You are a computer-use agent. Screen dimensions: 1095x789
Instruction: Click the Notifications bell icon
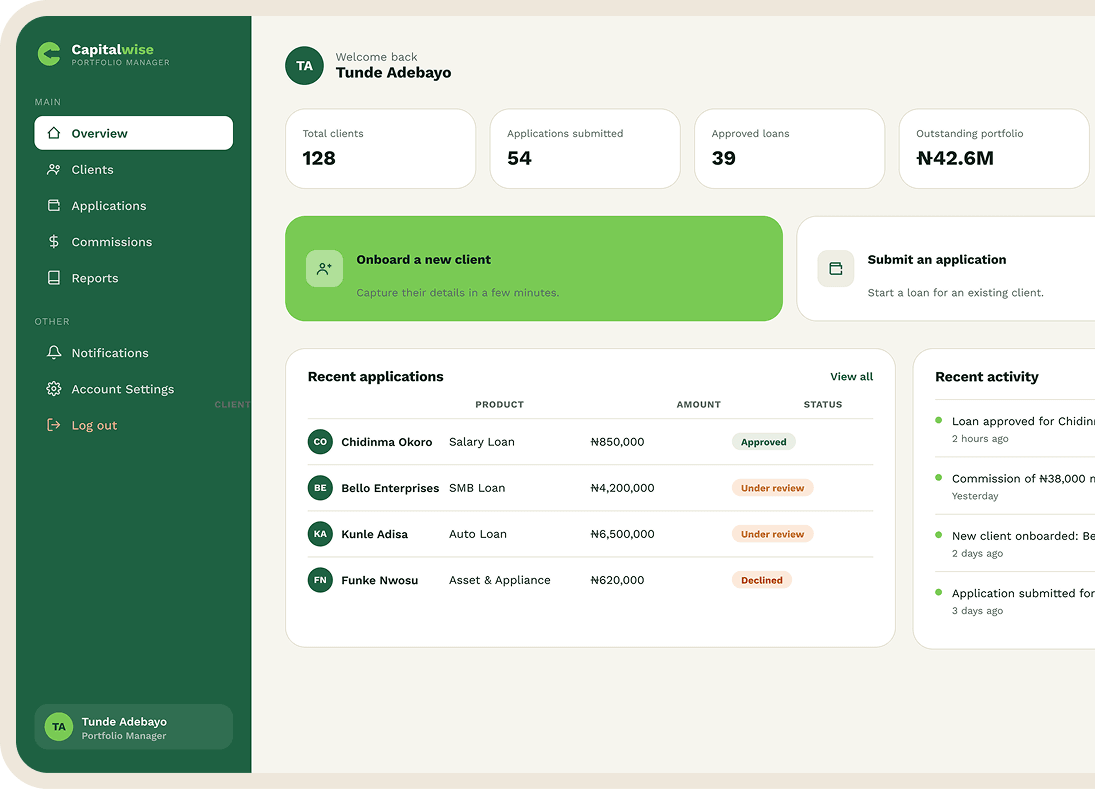[x=54, y=353]
